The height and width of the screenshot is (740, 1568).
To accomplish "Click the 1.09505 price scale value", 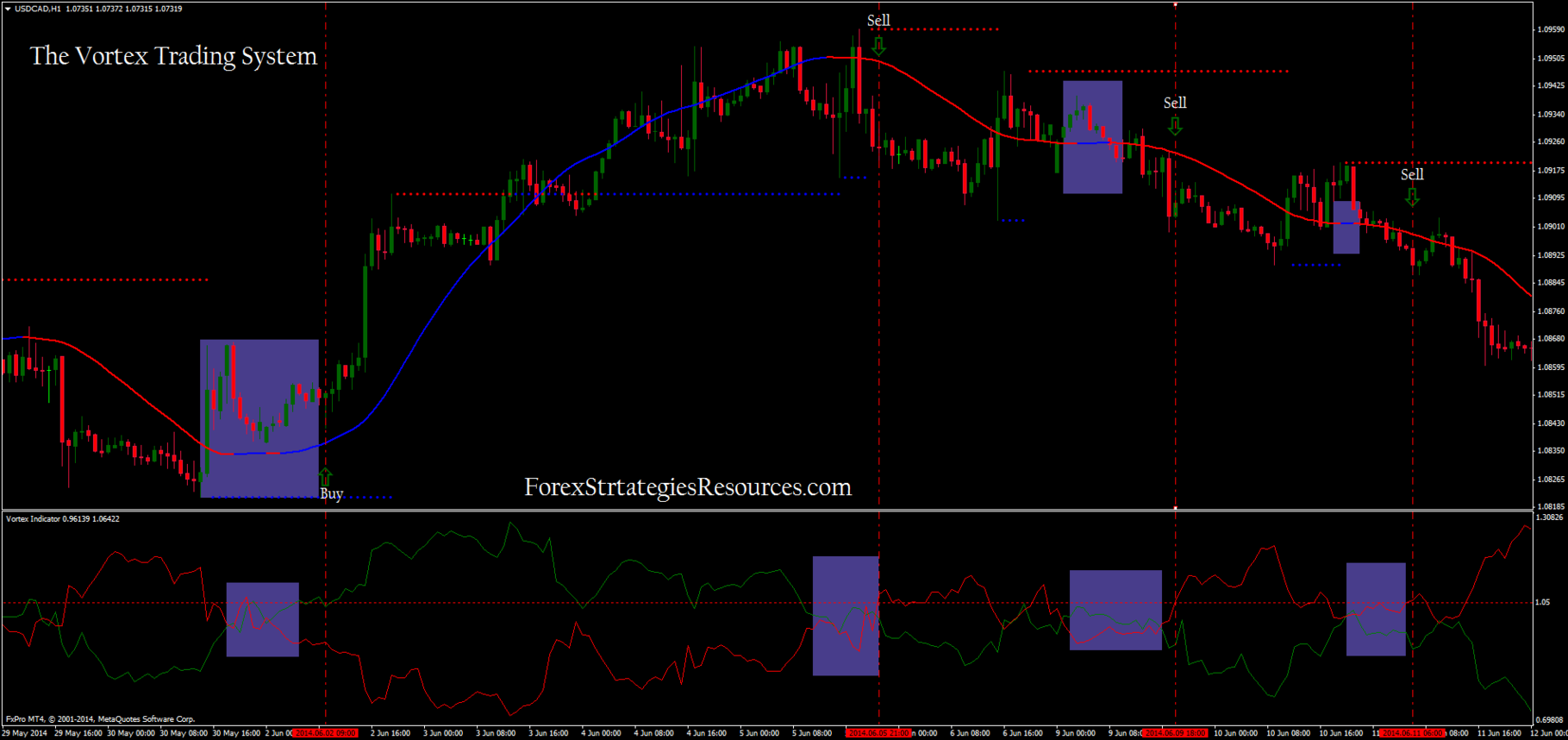I will point(1551,59).
